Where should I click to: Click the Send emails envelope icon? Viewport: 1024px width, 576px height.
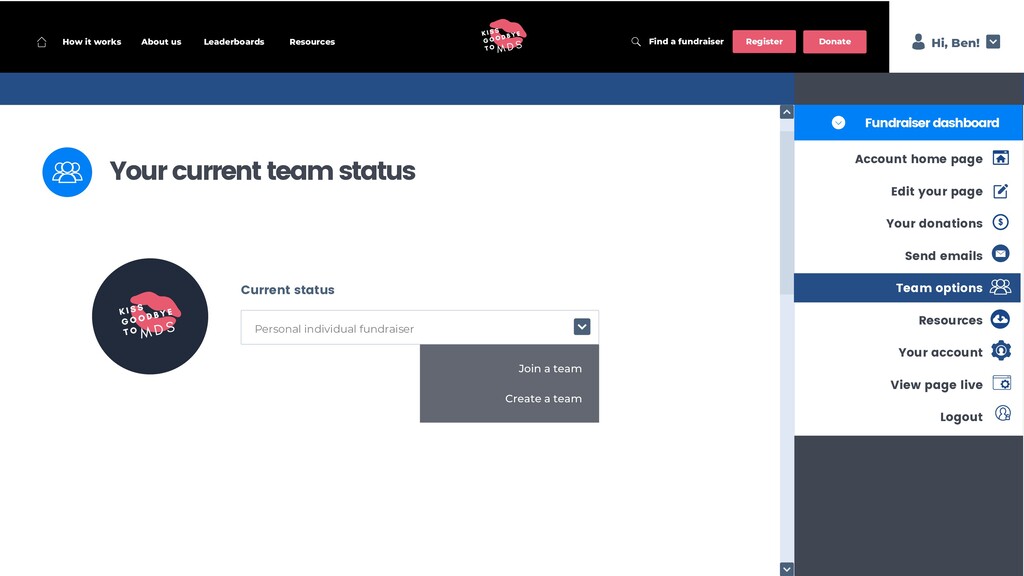[x=1000, y=253]
